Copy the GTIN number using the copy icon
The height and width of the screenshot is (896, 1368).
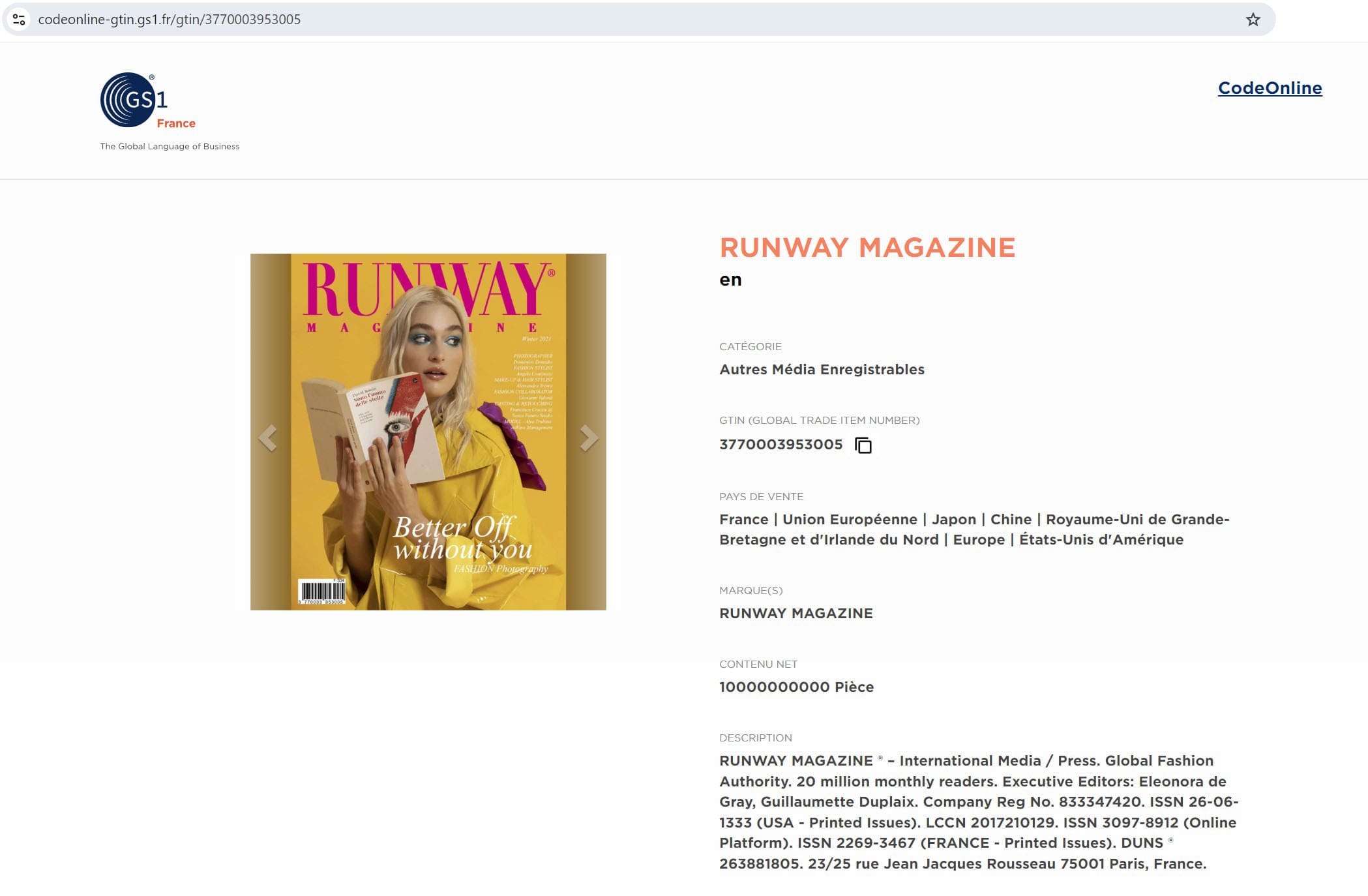[863, 445]
